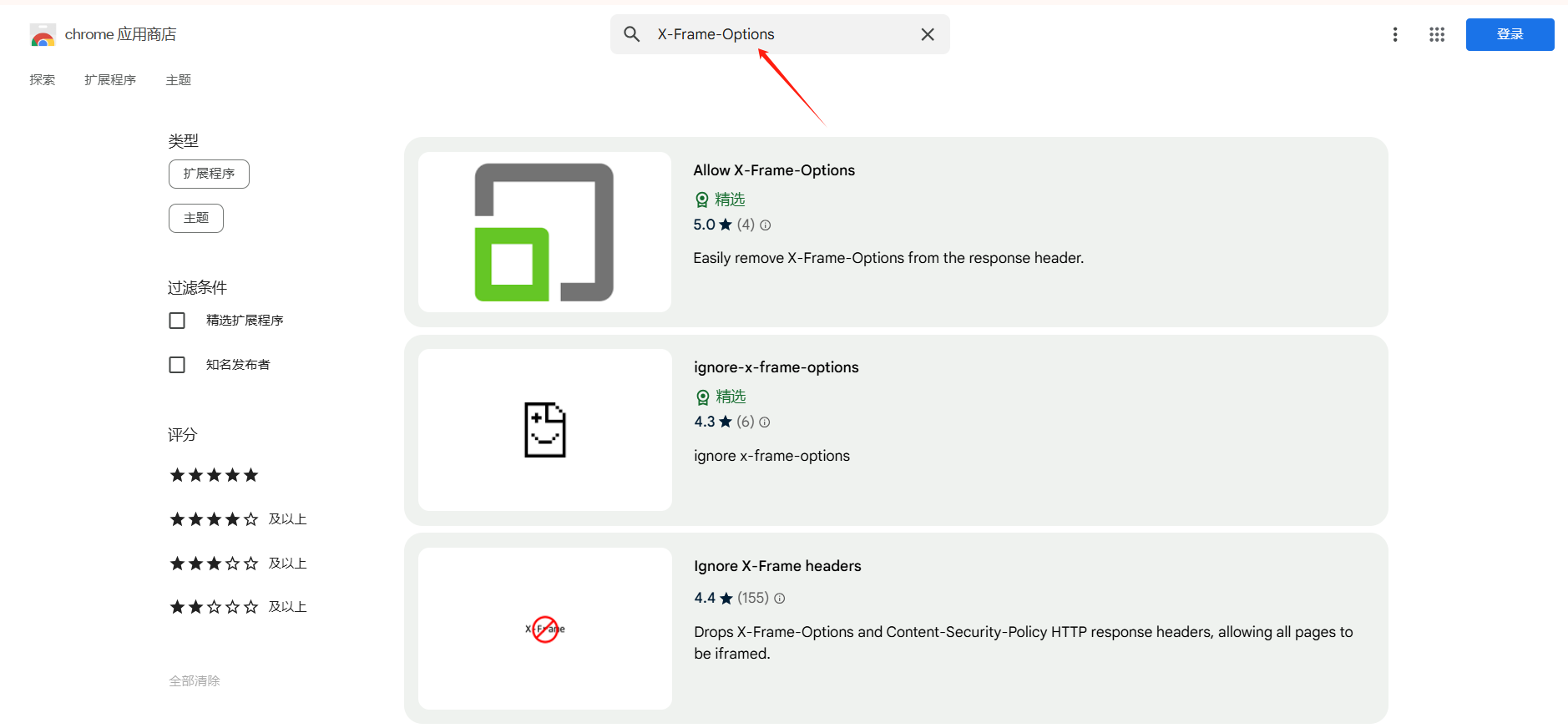Filter by three stars 及以上
1568x728 pixels.
pyautogui.click(x=238, y=564)
